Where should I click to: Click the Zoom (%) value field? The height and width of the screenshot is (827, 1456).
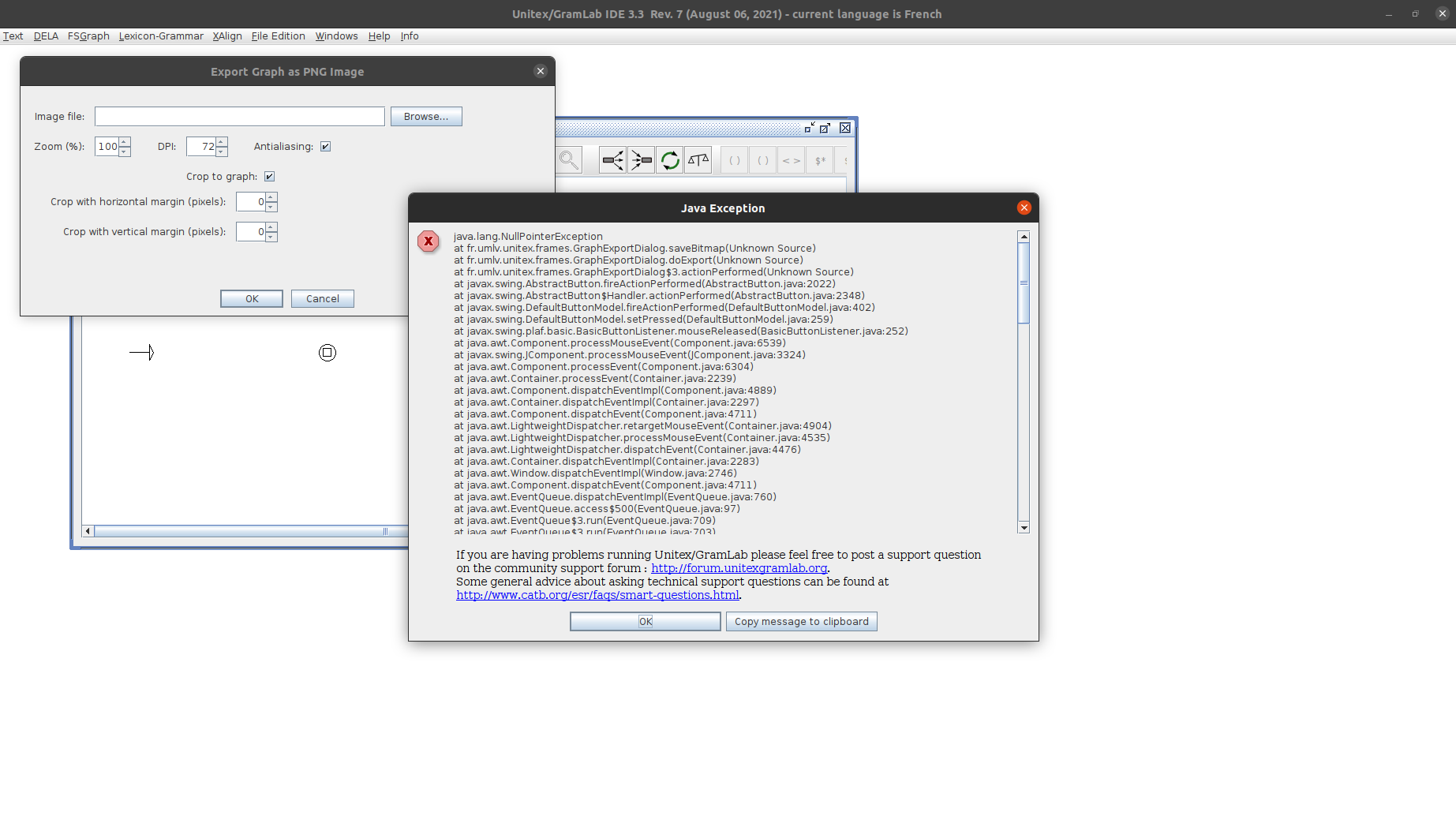click(x=107, y=147)
